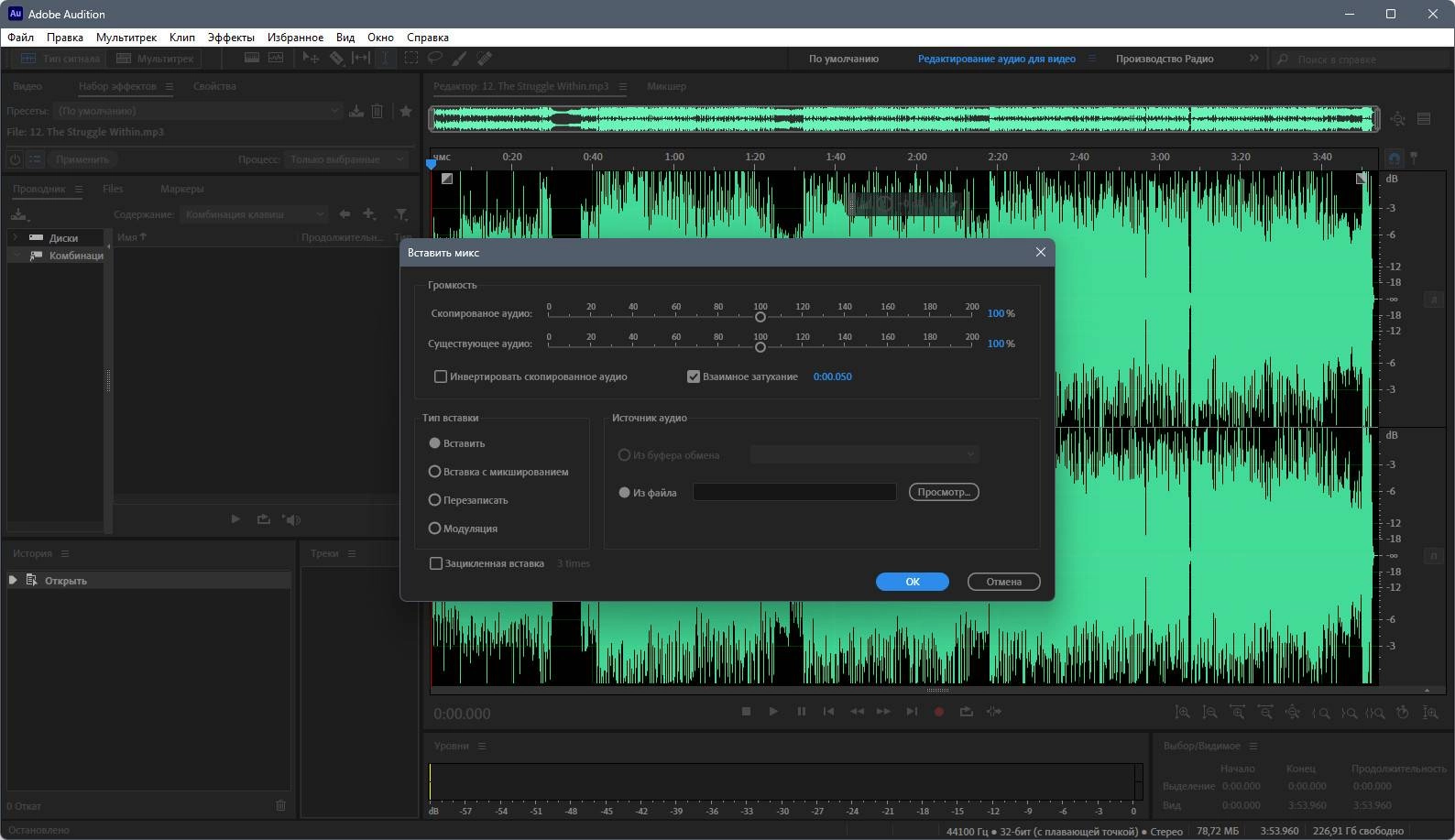The width and height of the screenshot is (1455, 840).
Task: Uncheck Взаимное затухание checkbox
Action: (694, 376)
